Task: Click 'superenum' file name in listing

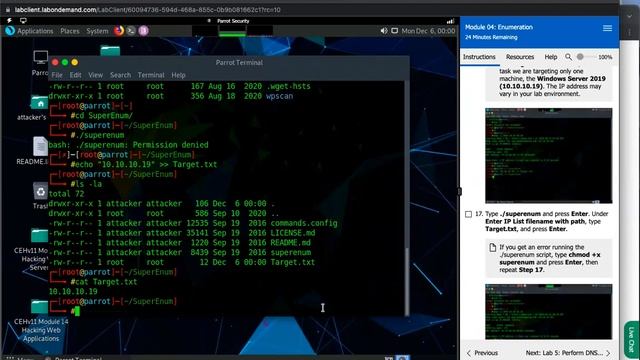Action: tap(291, 253)
